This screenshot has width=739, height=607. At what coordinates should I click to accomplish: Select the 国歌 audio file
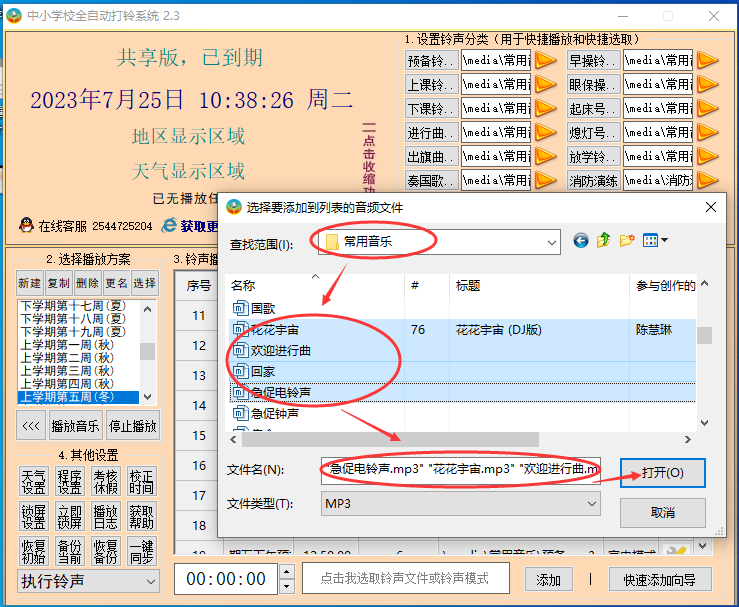click(x=262, y=309)
